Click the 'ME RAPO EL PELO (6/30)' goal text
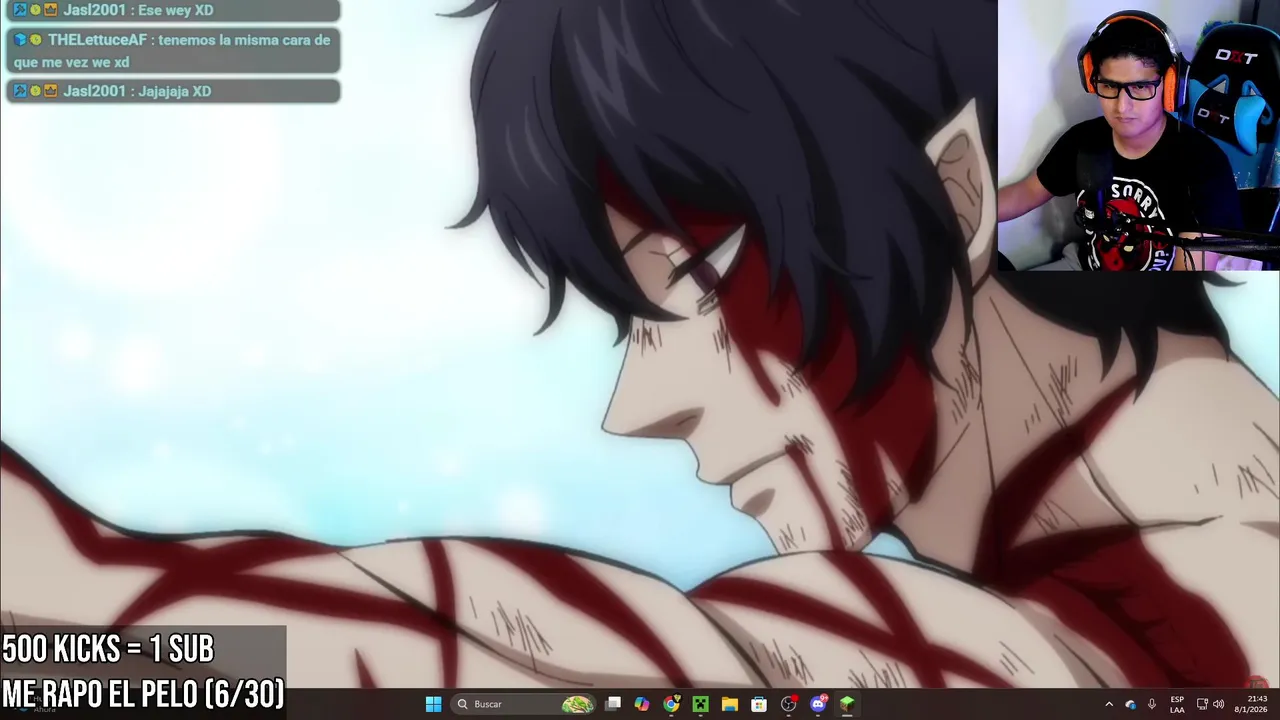 (x=143, y=693)
